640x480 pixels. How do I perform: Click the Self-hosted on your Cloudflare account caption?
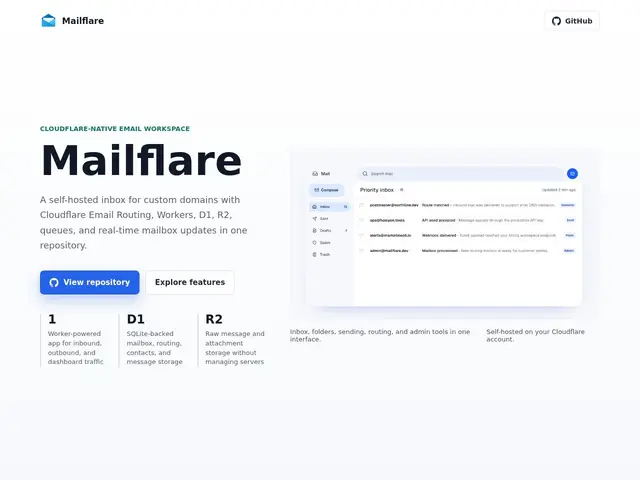pyautogui.click(x=536, y=335)
